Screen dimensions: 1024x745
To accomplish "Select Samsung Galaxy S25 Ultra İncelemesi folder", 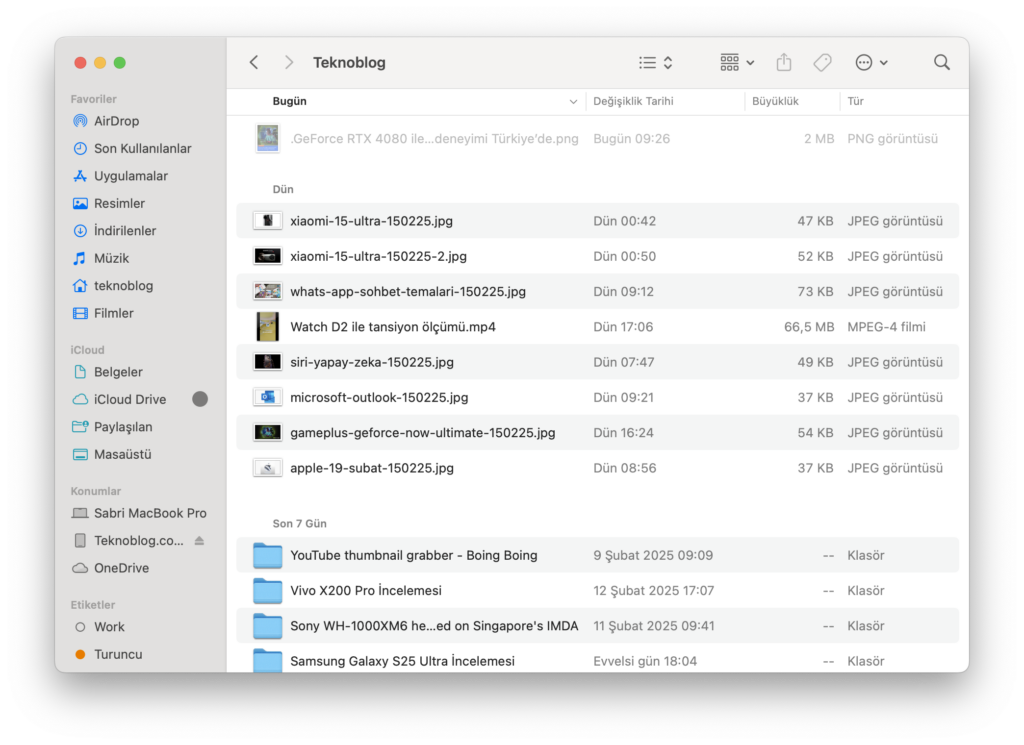I will 598,659.
